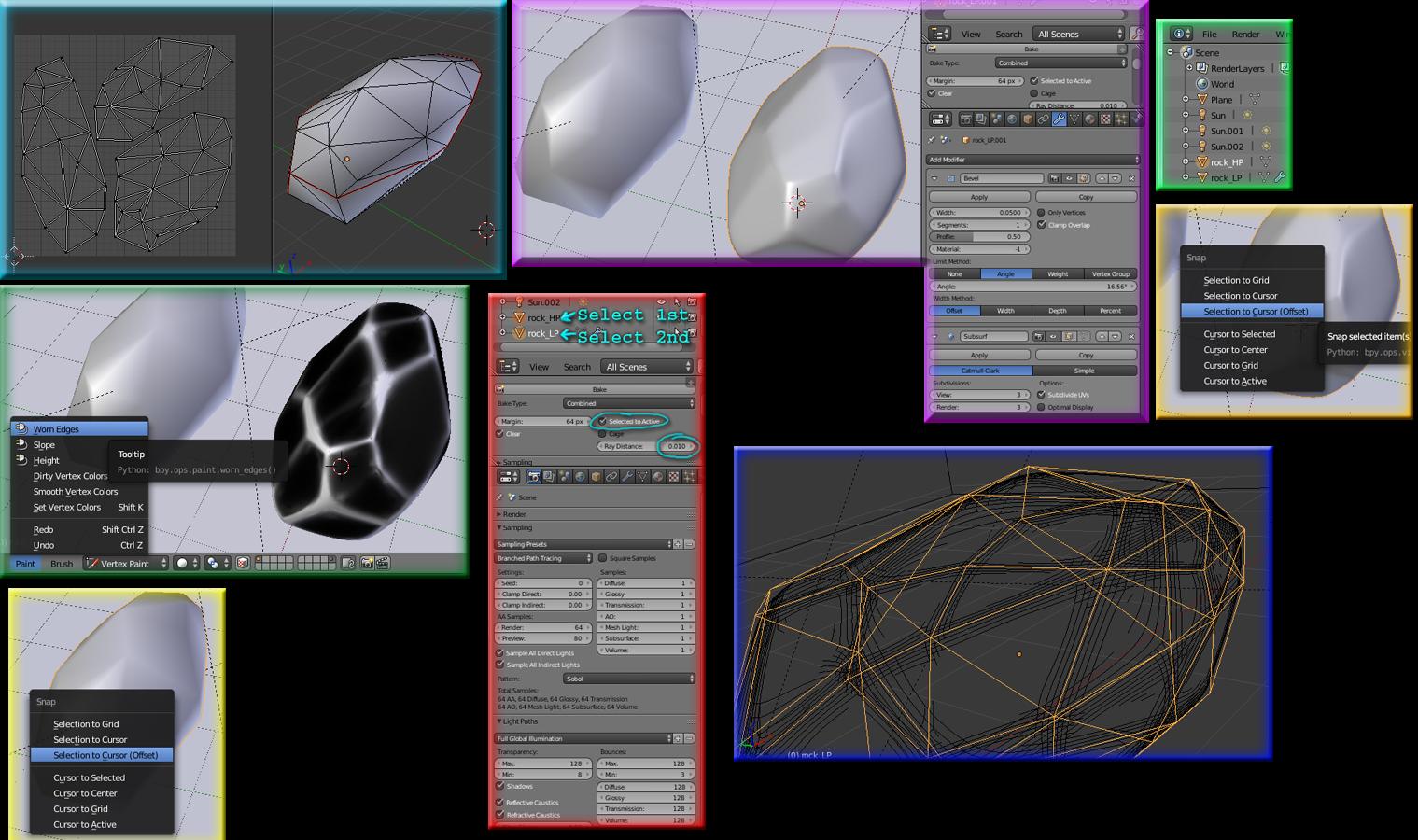This screenshot has height=840, width=1418.
Task: Toggle the Clear checkbox in red bake panel
Action: (499, 434)
